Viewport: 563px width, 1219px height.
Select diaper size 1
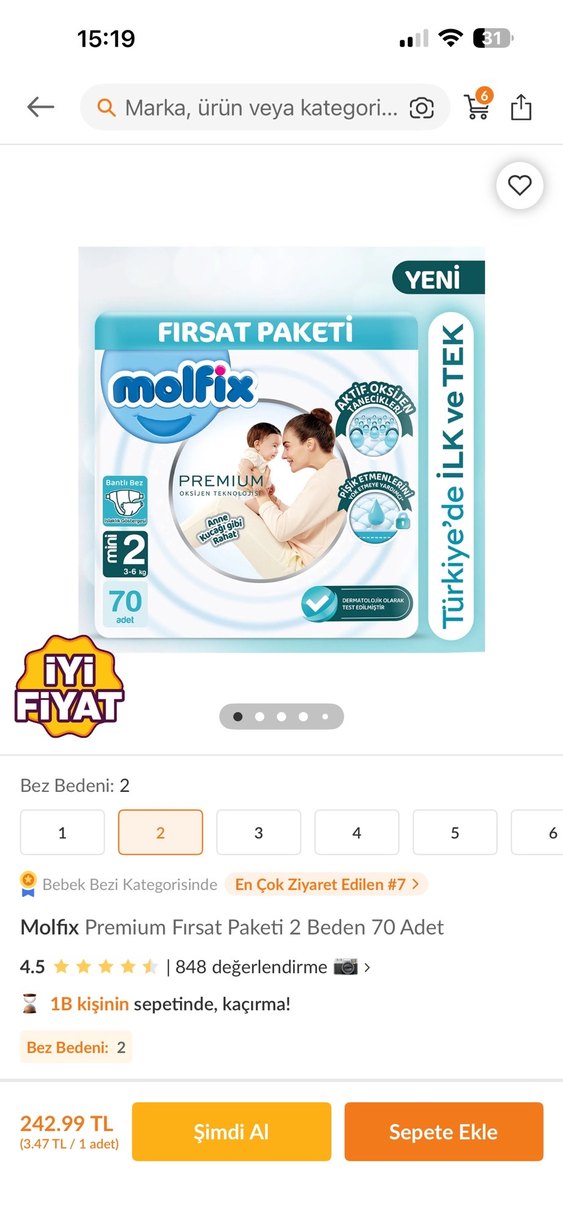[62, 832]
